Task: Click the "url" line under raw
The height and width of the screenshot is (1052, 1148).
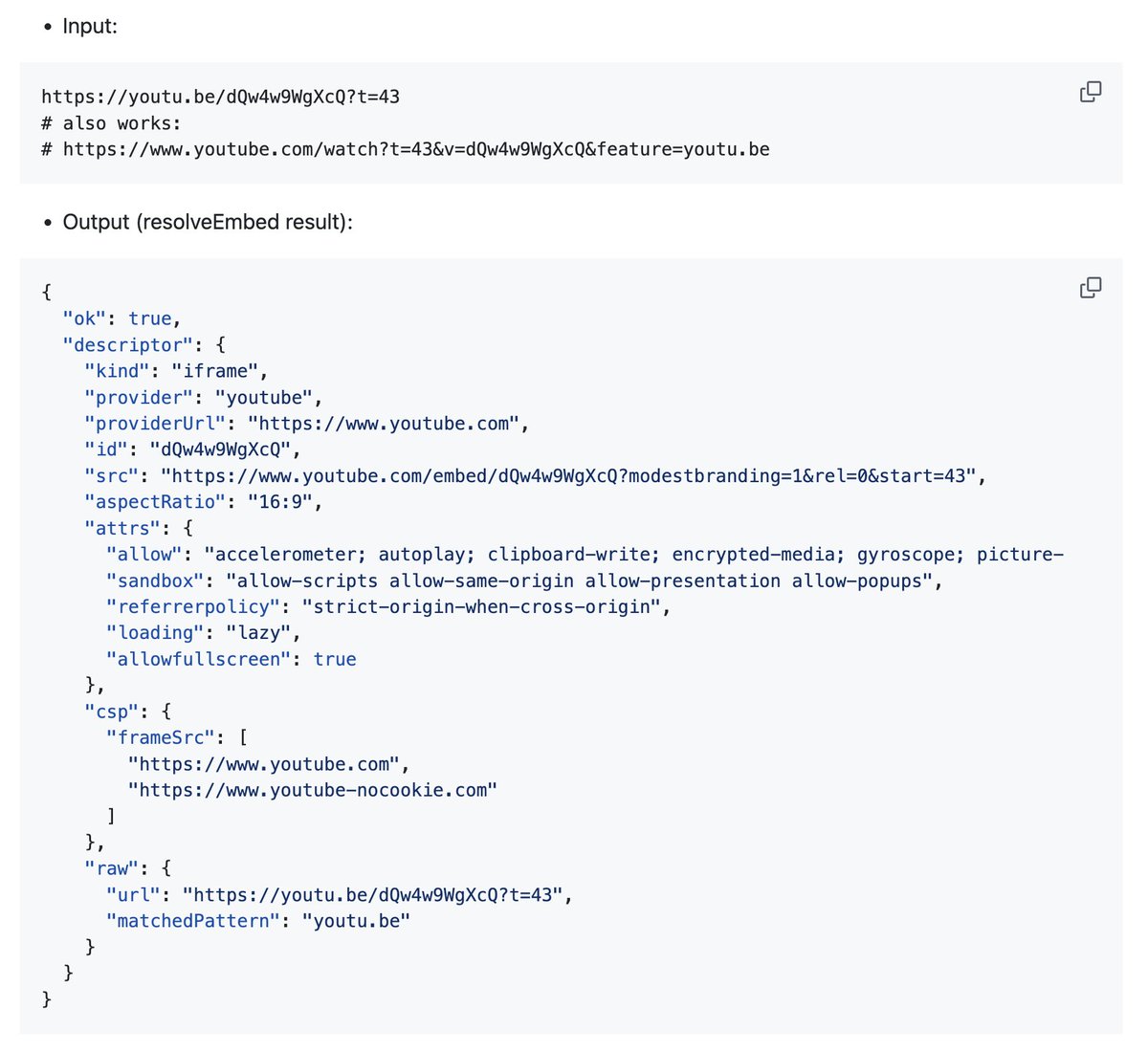Action: click(340, 895)
